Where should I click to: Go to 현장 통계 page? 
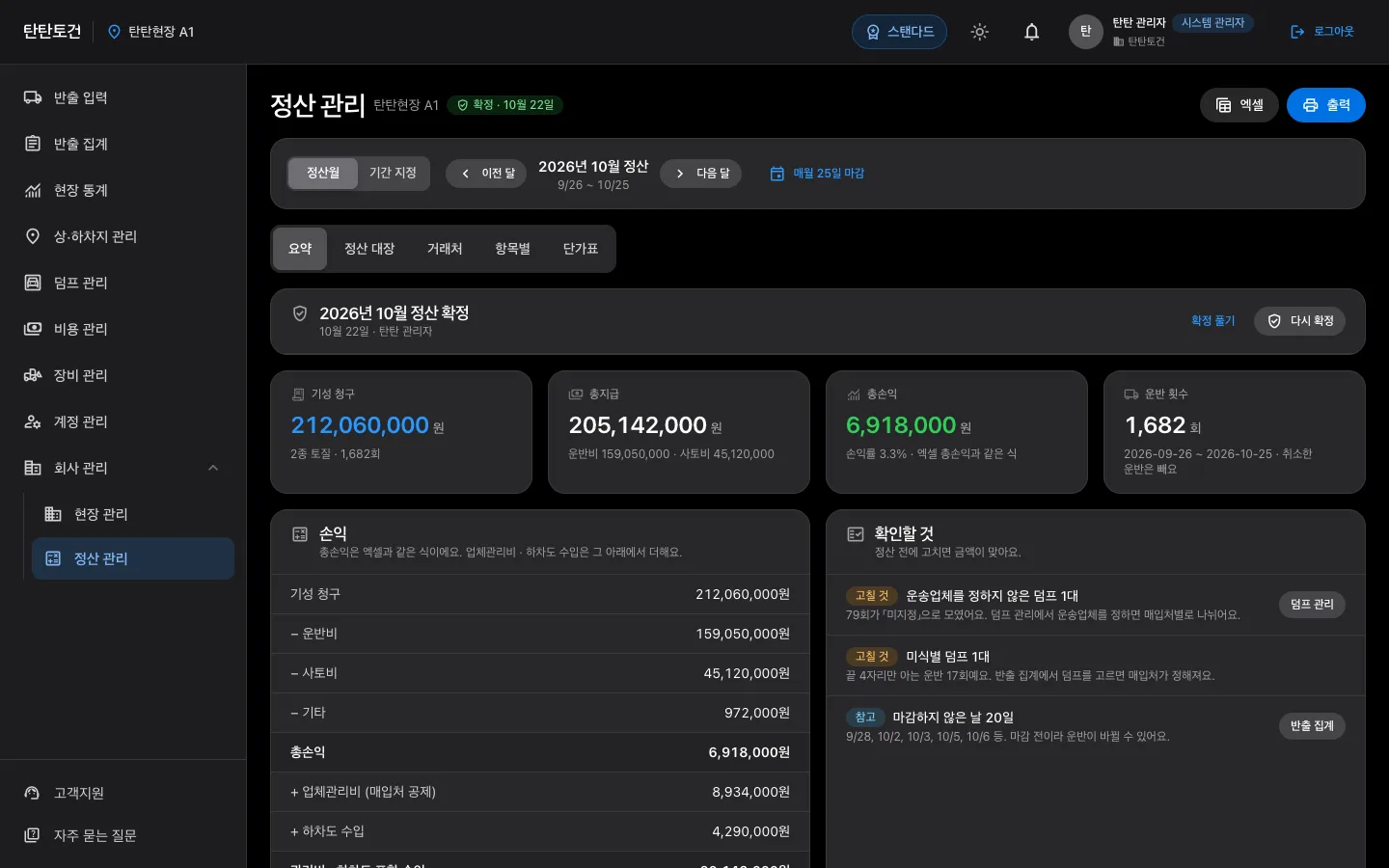click(123, 190)
